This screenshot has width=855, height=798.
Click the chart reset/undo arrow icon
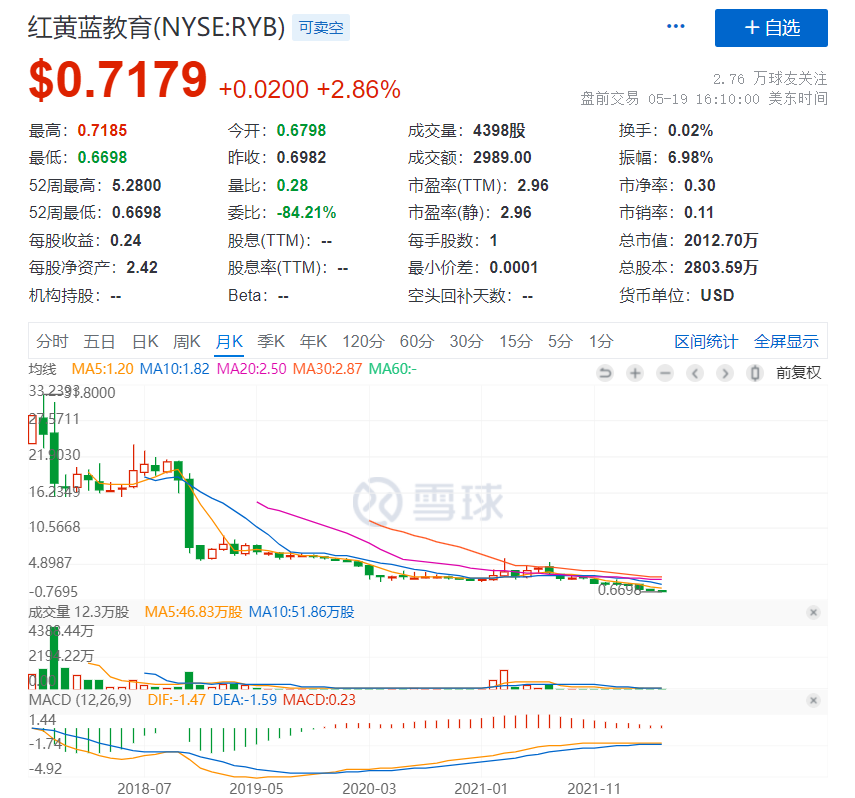tap(604, 373)
